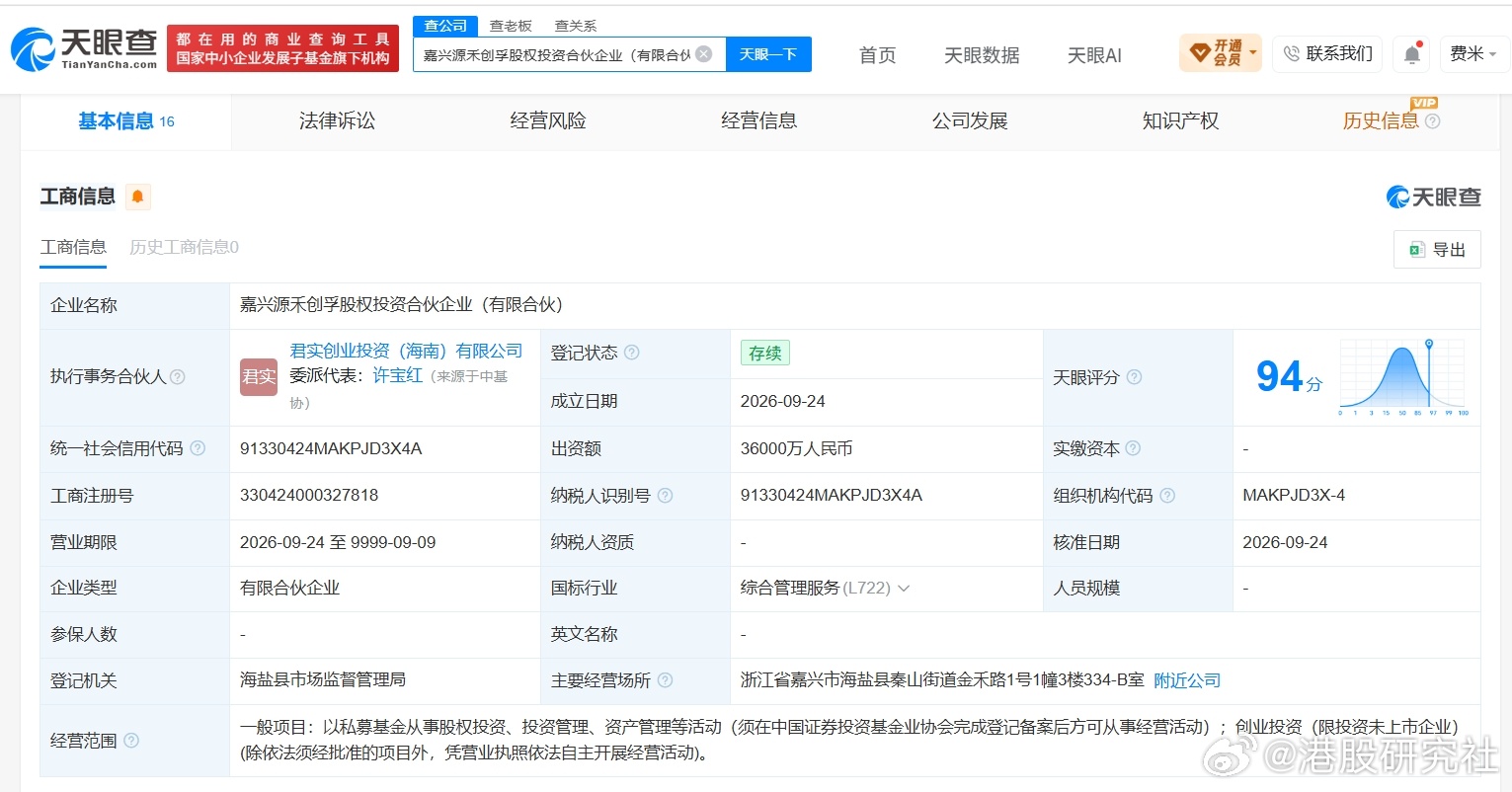1512x792 pixels.
Task: Open the 开通会员 dropdown
Action: pyautogui.click(x=1221, y=53)
